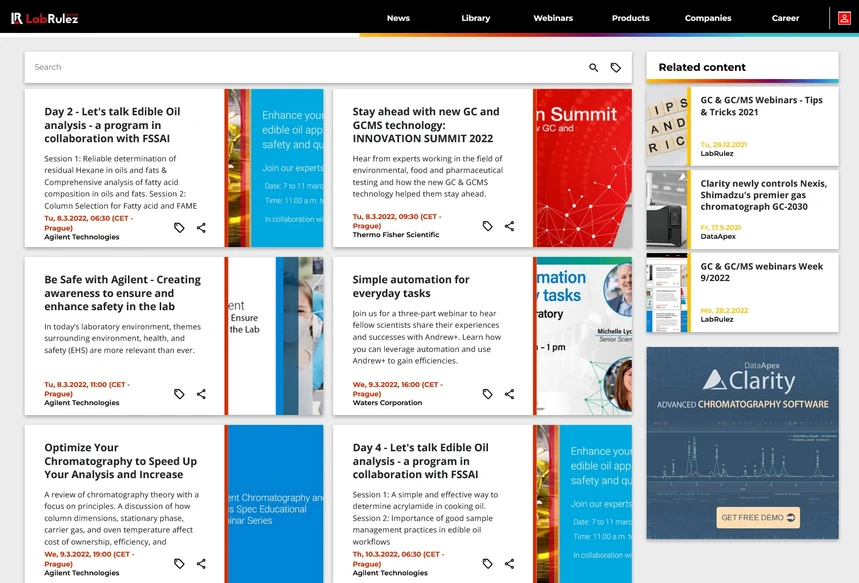Screen dimensions: 859x583
Task: Go to Webinars section
Action: (553, 18)
